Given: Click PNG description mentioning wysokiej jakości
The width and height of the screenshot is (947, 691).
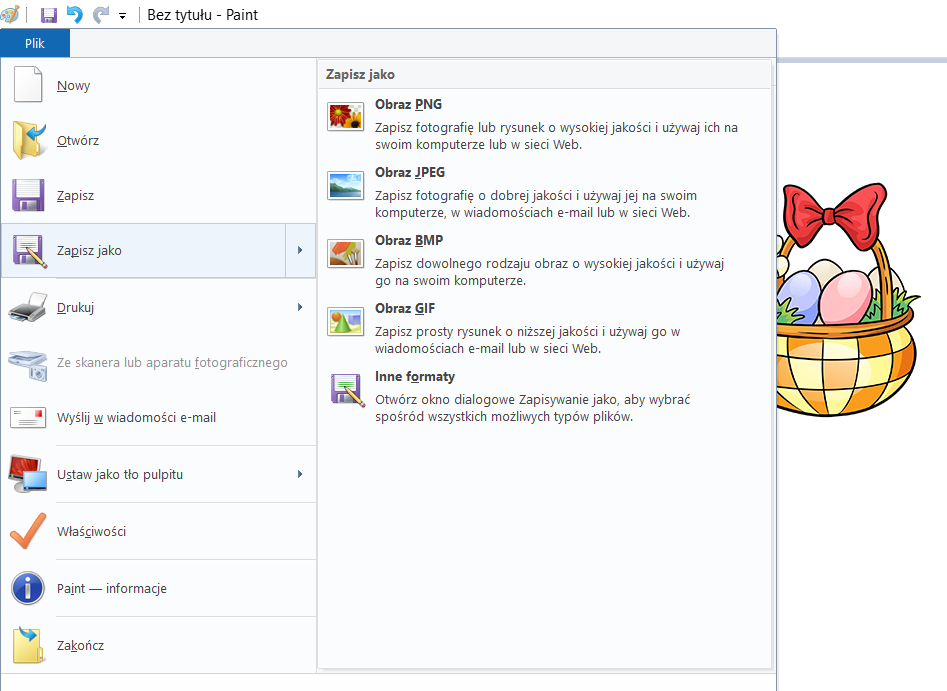Looking at the screenshot, I should pos(556,136).
